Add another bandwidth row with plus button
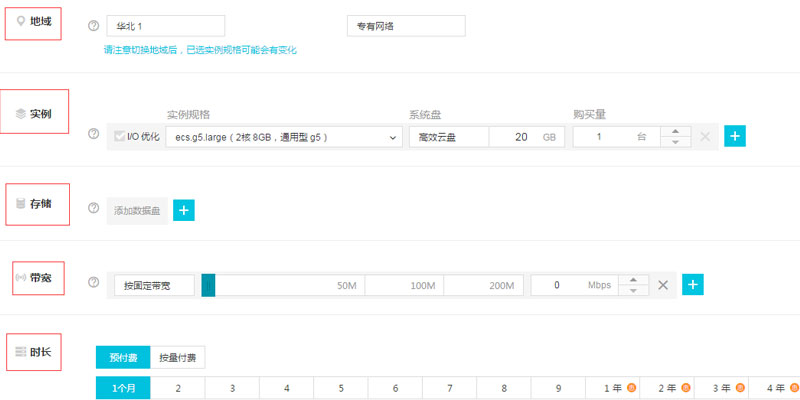The height and width of the screenshot is (400, 800). pos(693,285)
